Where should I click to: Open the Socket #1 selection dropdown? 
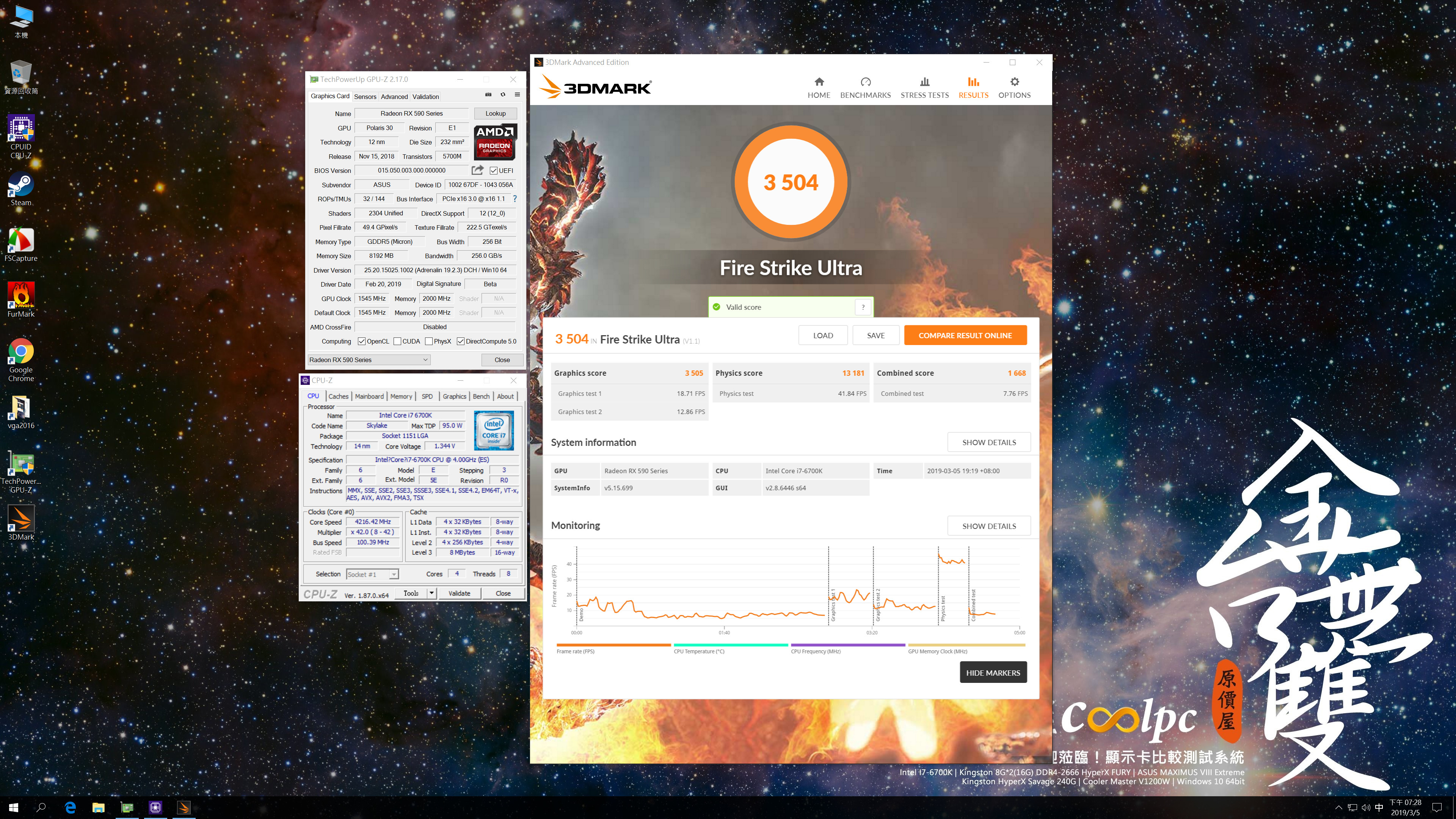tap(372, 574)
